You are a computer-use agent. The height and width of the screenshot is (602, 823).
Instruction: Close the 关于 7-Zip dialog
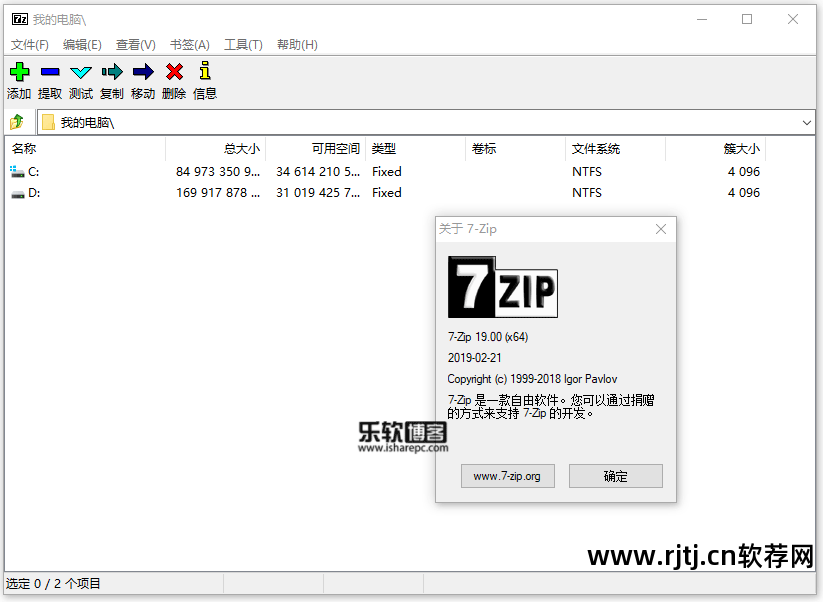tap(661, 229)
